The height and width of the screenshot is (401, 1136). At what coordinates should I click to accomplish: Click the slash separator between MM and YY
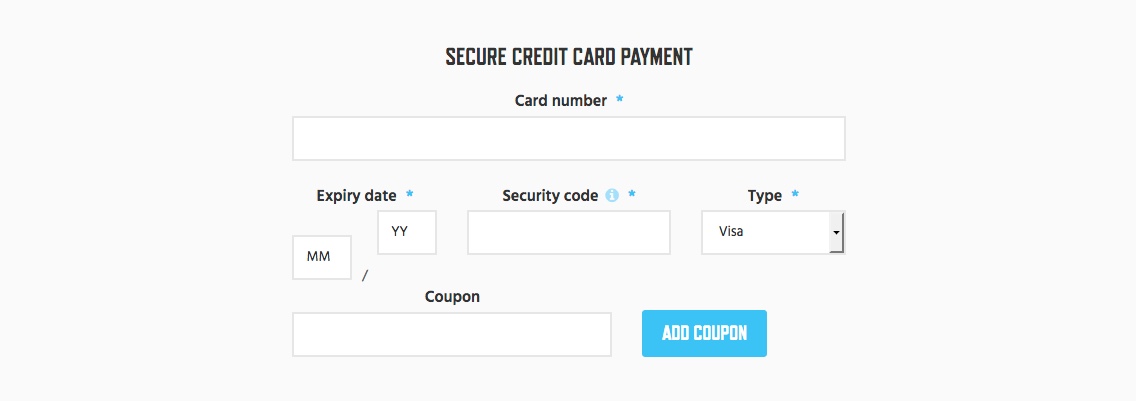[365, 275]
